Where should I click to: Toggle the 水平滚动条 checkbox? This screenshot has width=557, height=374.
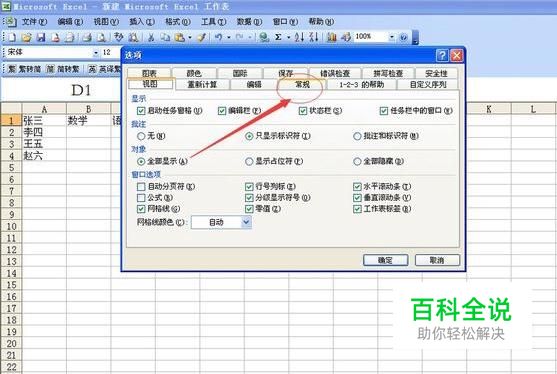(357, 186)
